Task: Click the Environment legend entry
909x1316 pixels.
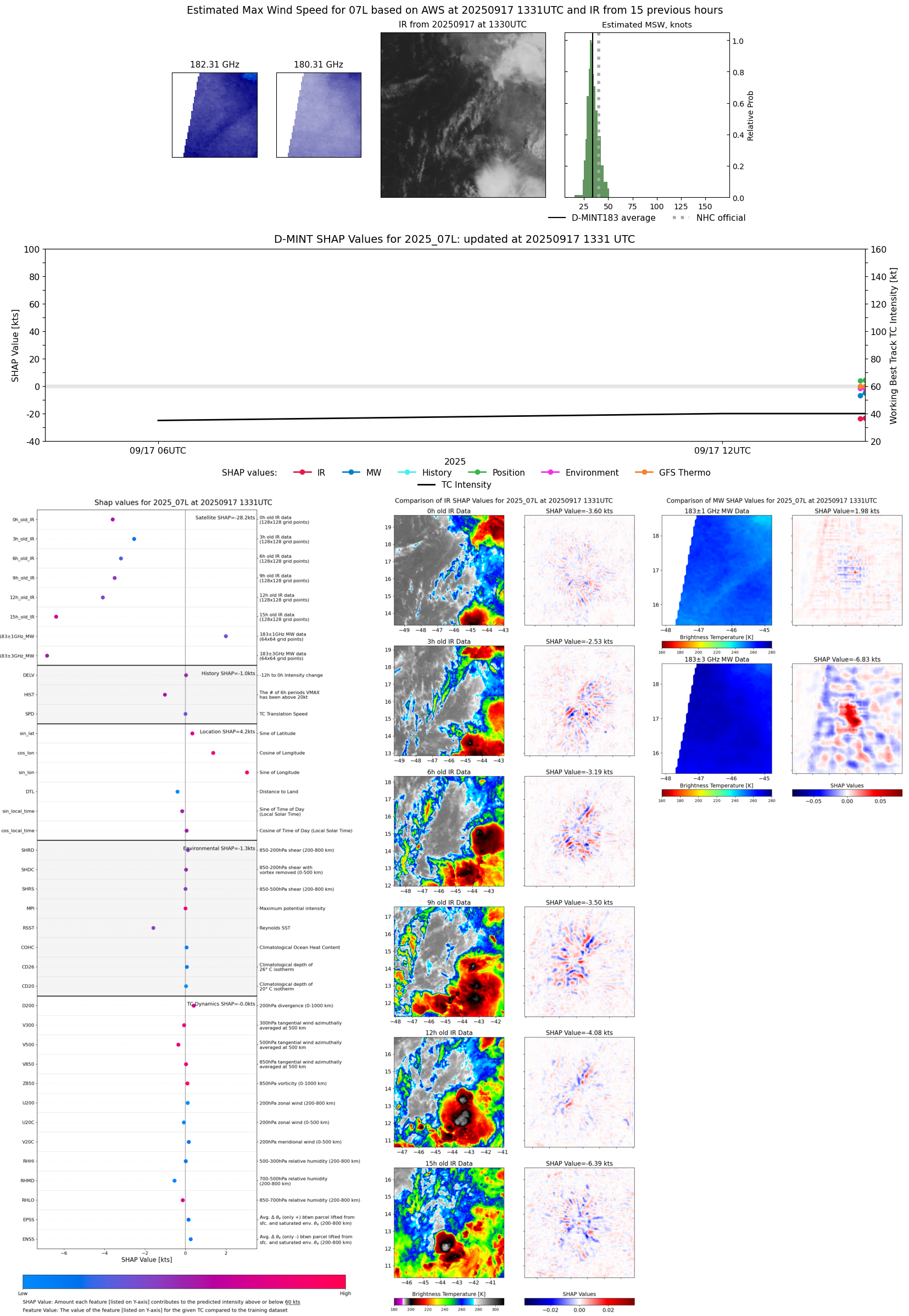Action: tap(580, 473)
